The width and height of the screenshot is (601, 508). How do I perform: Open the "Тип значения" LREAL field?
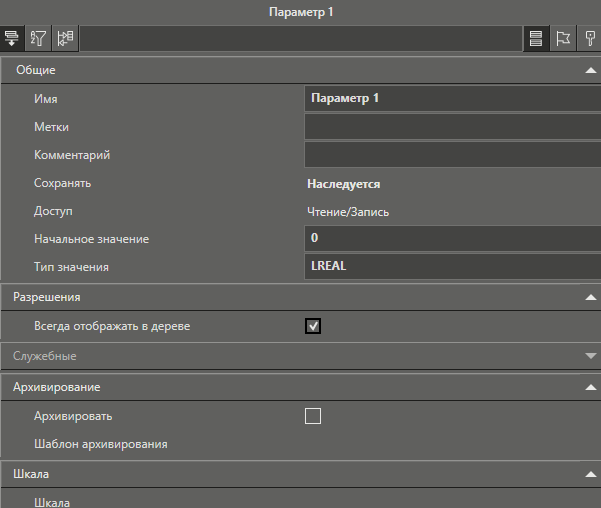(452, 267)
